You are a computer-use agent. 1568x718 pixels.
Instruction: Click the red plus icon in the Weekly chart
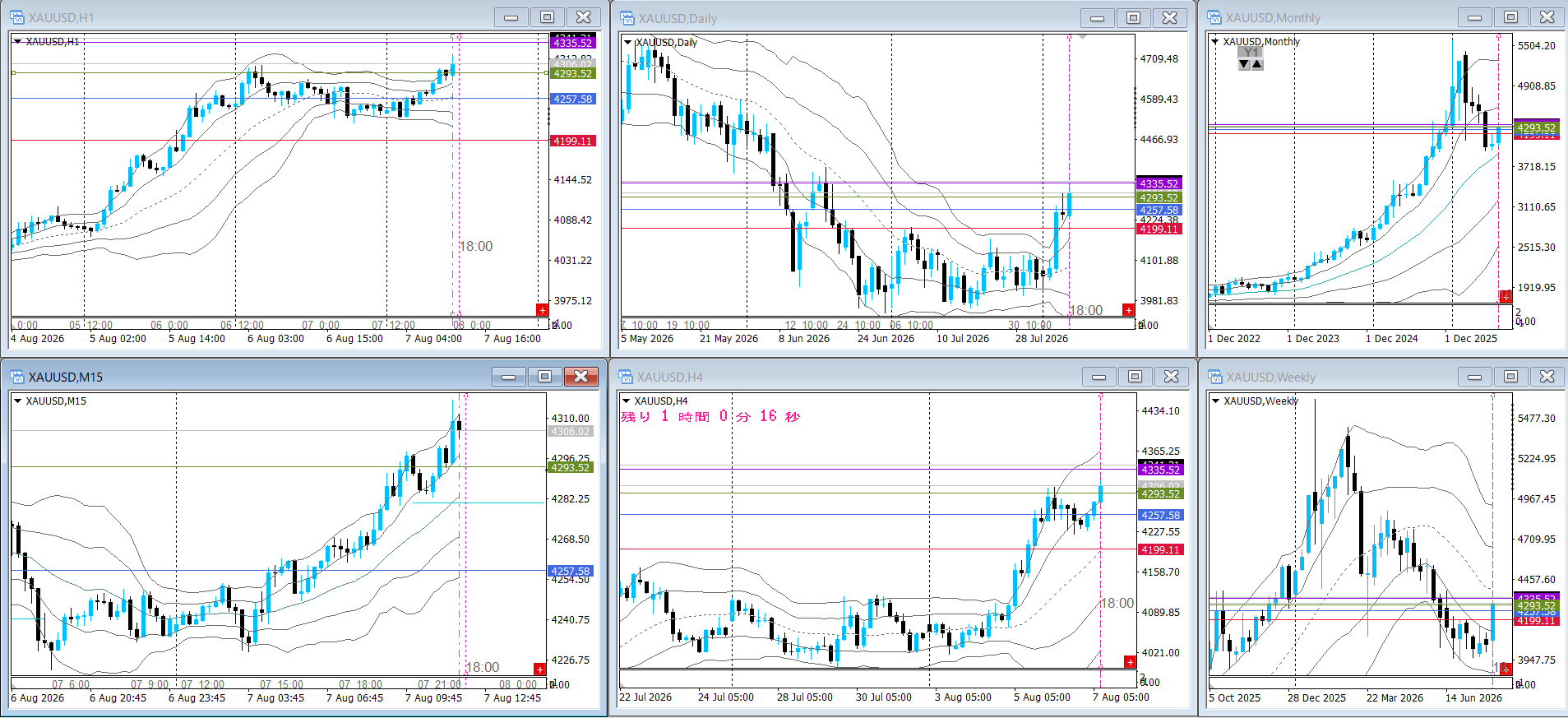pos(1506,669)
